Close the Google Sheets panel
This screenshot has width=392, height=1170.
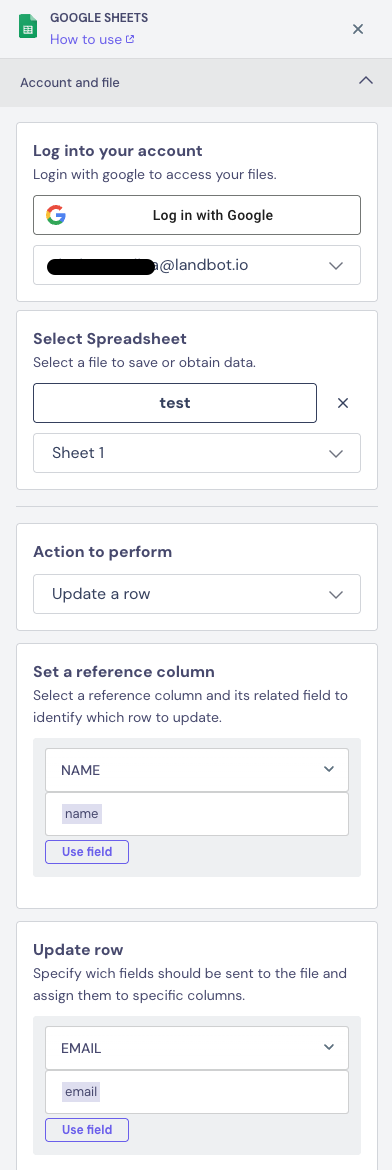click(x=358, y=29)
